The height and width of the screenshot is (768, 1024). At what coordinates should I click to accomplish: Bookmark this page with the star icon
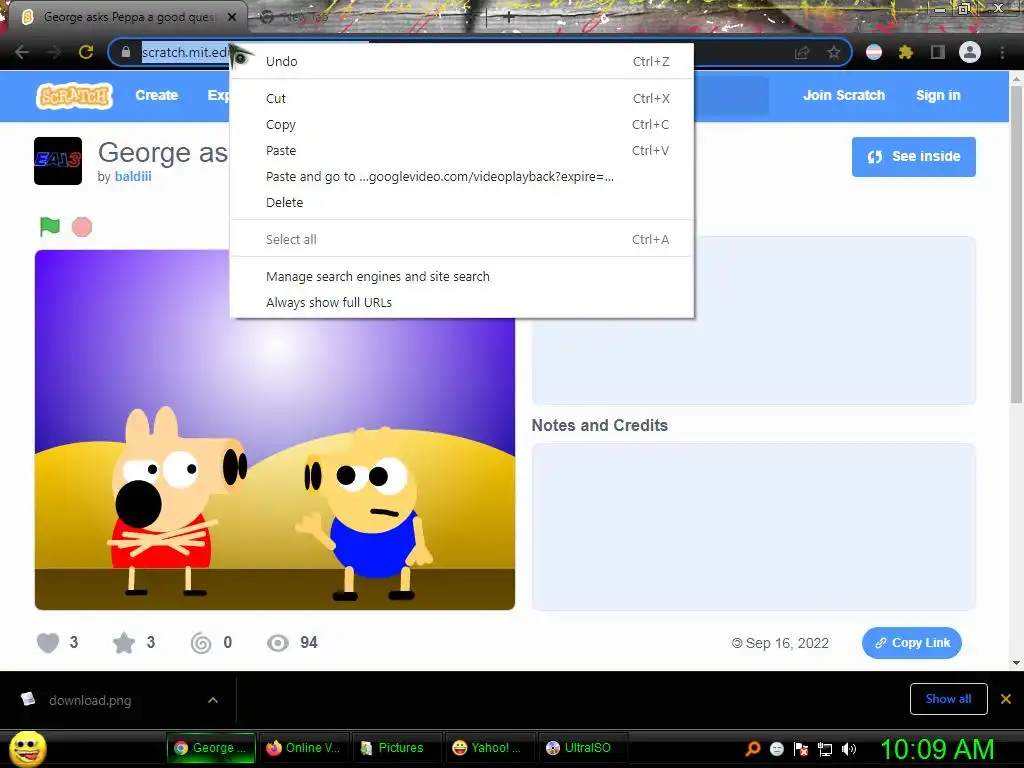pyautogui.click(x=833, y=52)
